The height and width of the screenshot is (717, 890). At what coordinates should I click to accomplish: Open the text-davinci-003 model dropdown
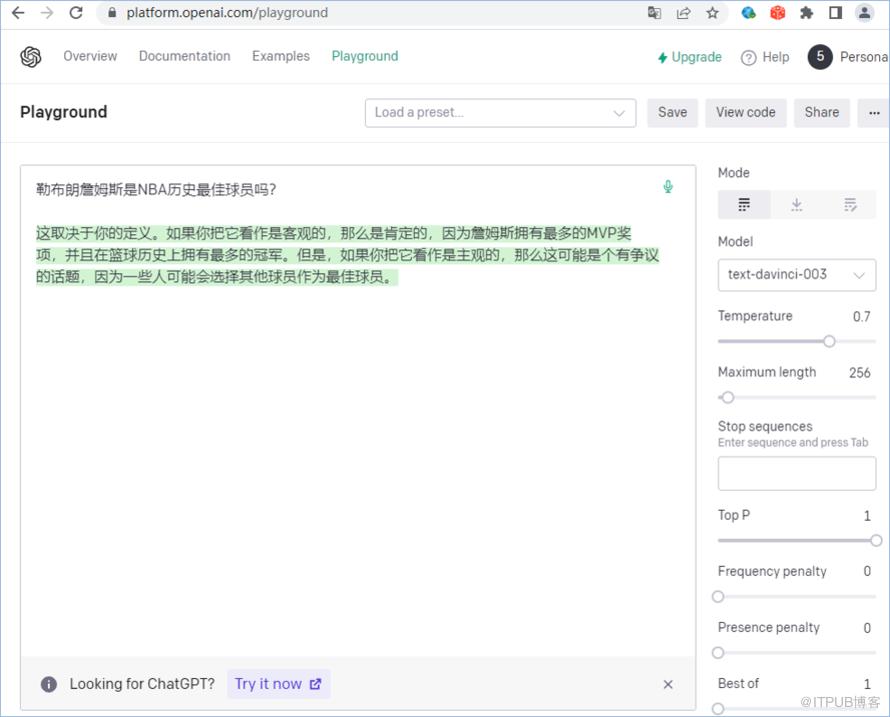[797, 275]
